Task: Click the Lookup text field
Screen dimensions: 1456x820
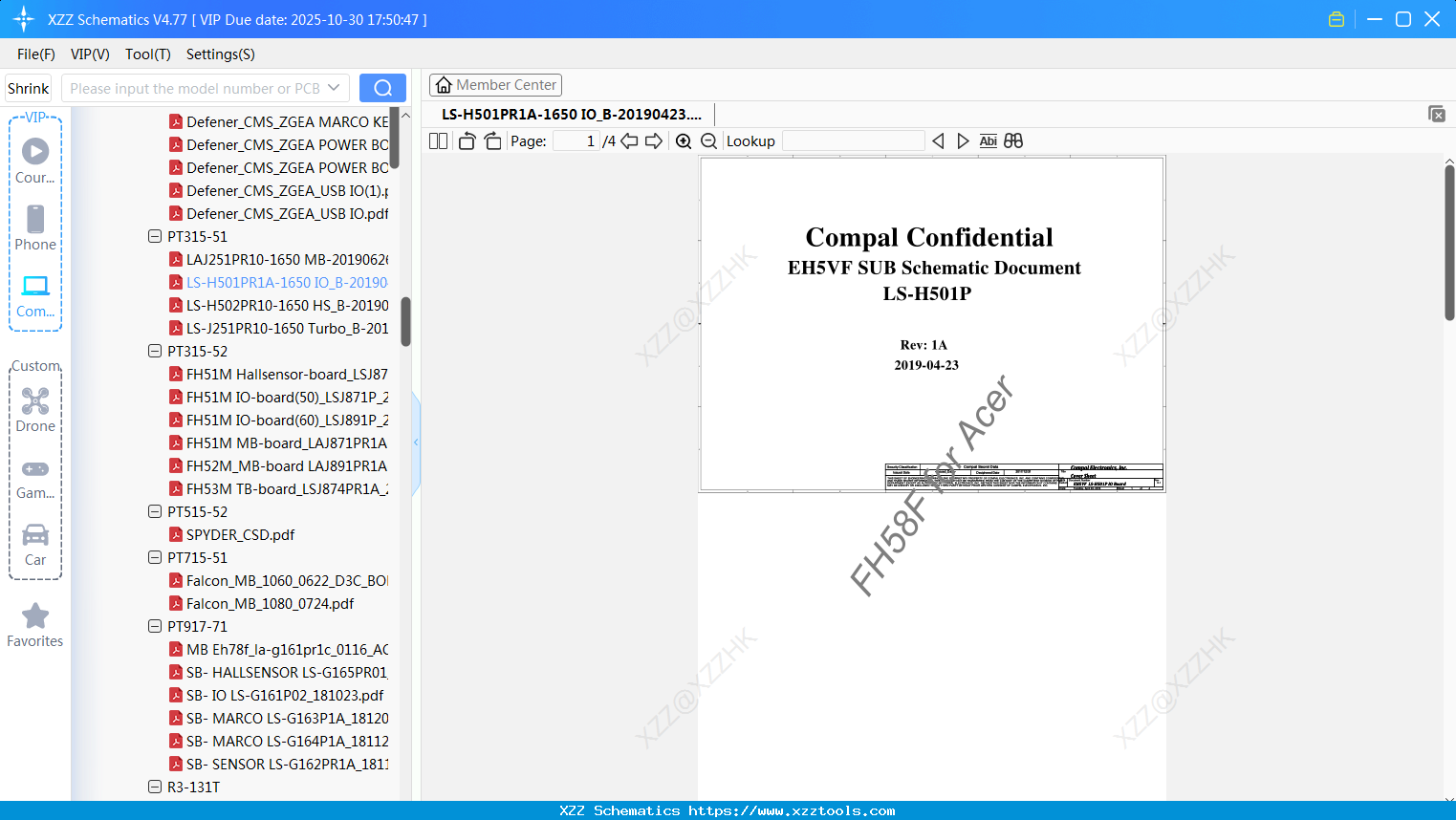Action: [x=854, y=141]
